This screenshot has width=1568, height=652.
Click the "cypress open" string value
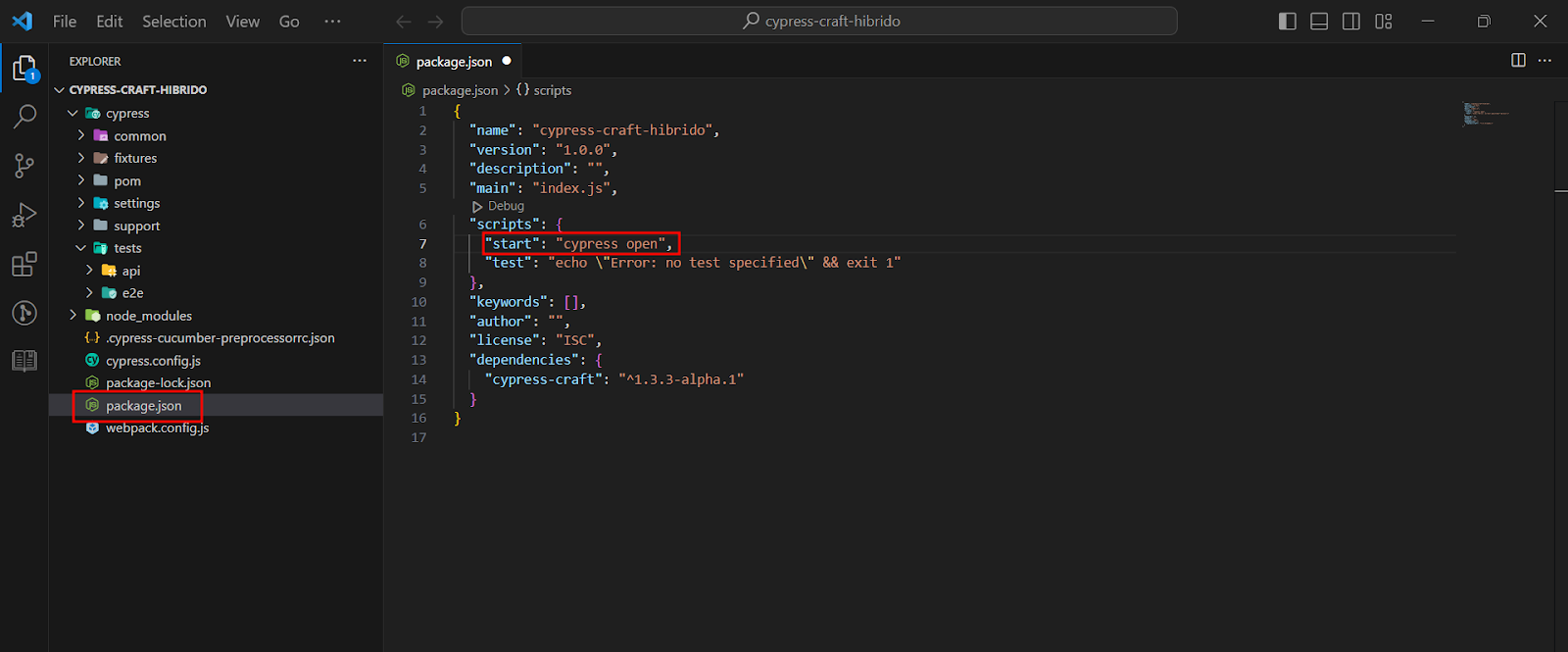coord(611,243)
